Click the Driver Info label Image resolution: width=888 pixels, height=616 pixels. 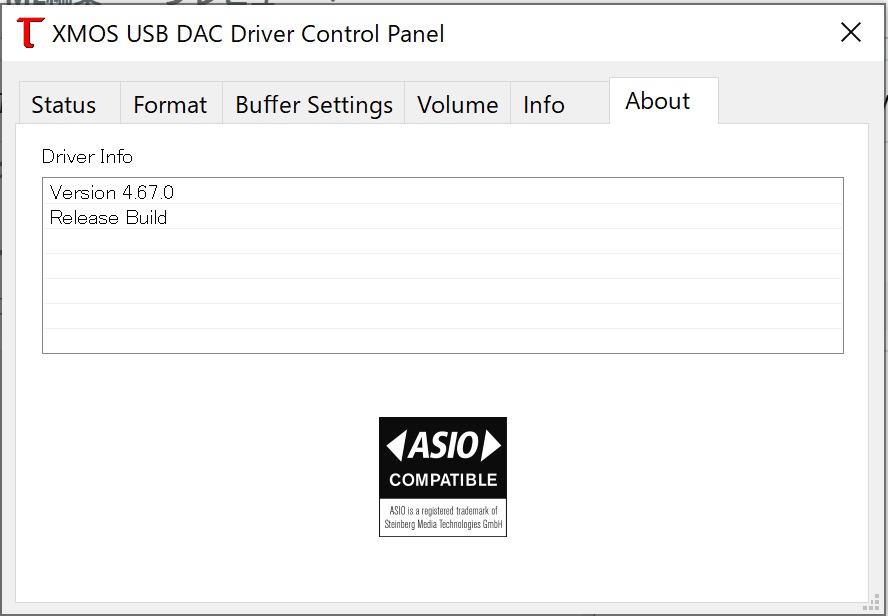coord(87,156)
